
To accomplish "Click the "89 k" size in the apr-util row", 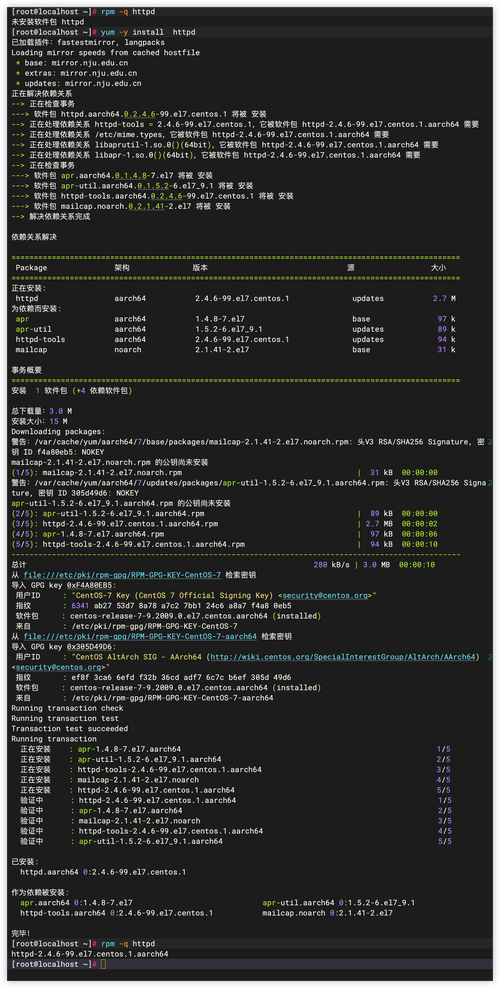I will coord(446,329).
